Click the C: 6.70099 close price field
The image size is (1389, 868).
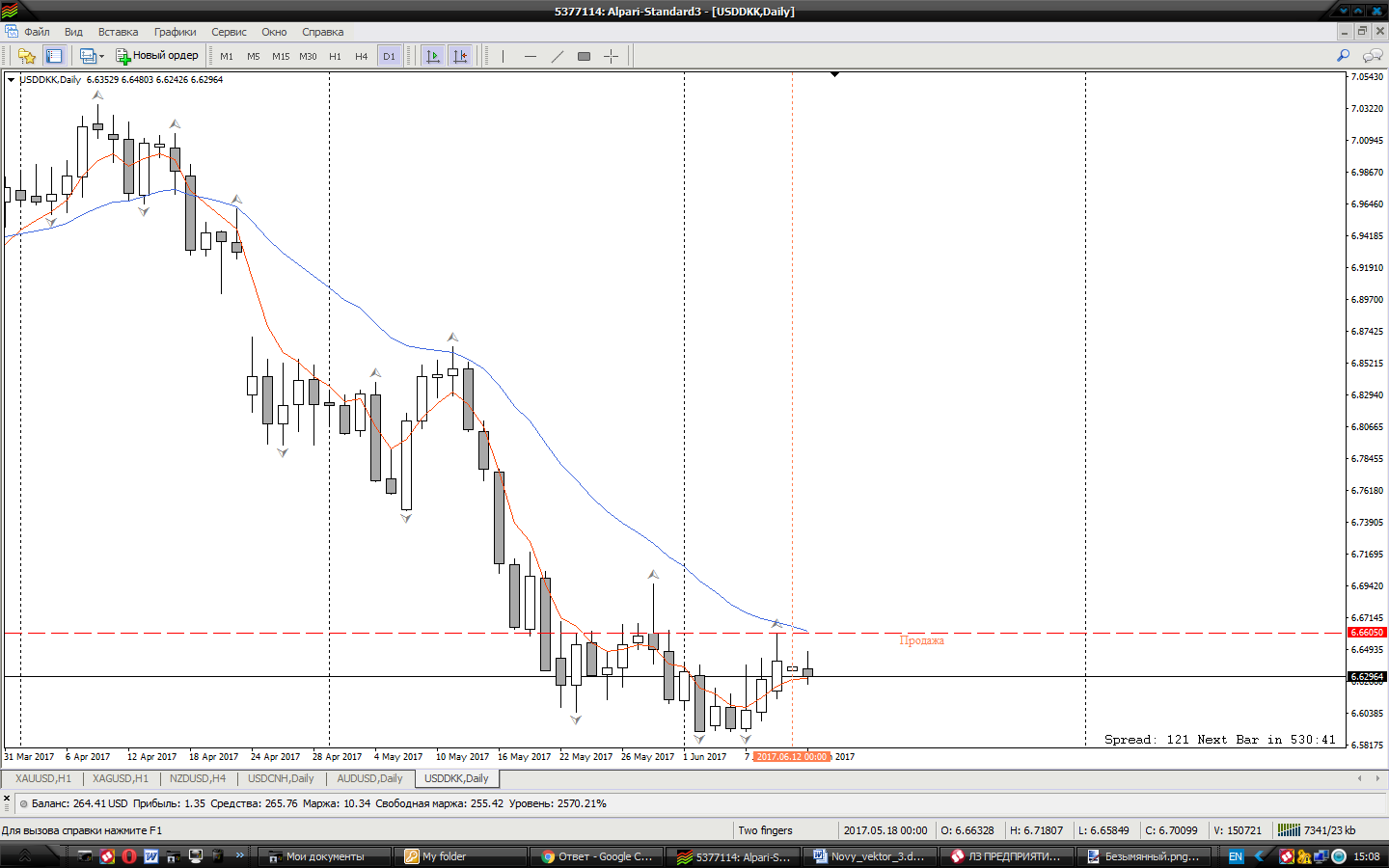point(1171,830)
